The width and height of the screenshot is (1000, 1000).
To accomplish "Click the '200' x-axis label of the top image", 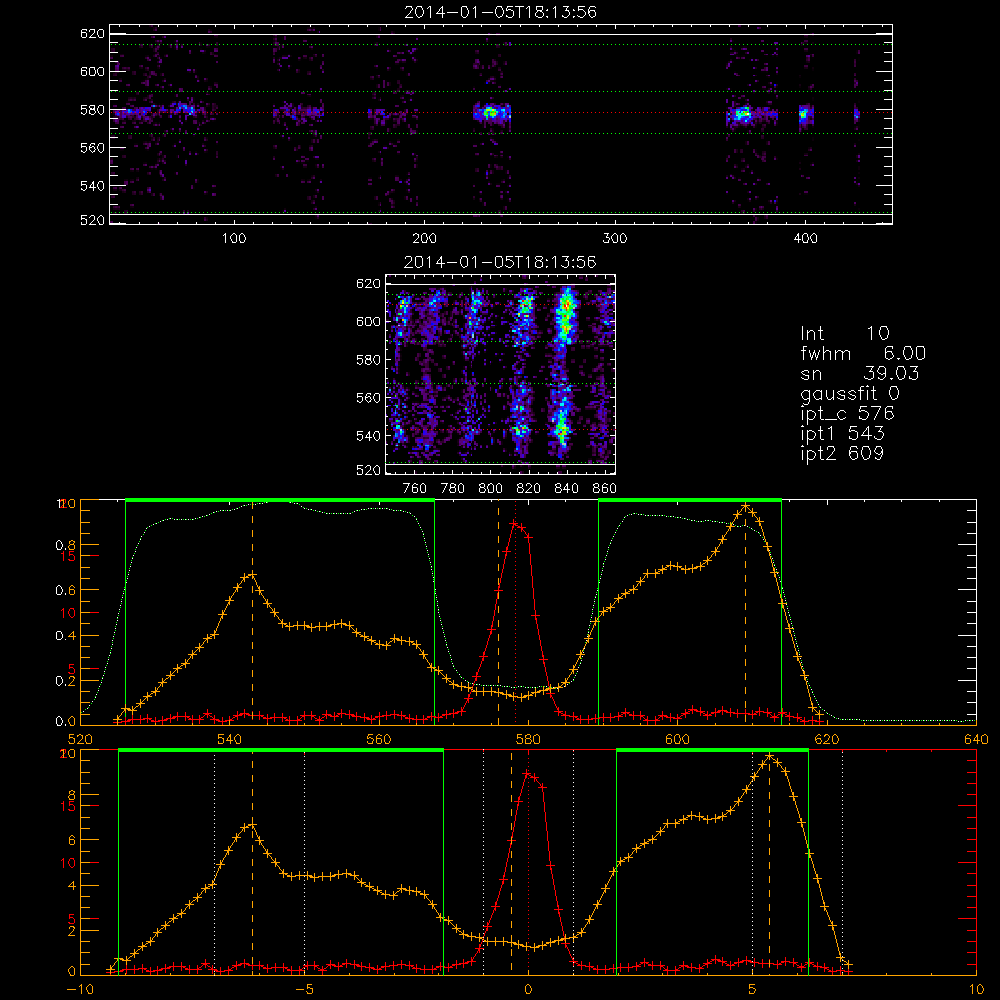I will [x=424, y=239].
